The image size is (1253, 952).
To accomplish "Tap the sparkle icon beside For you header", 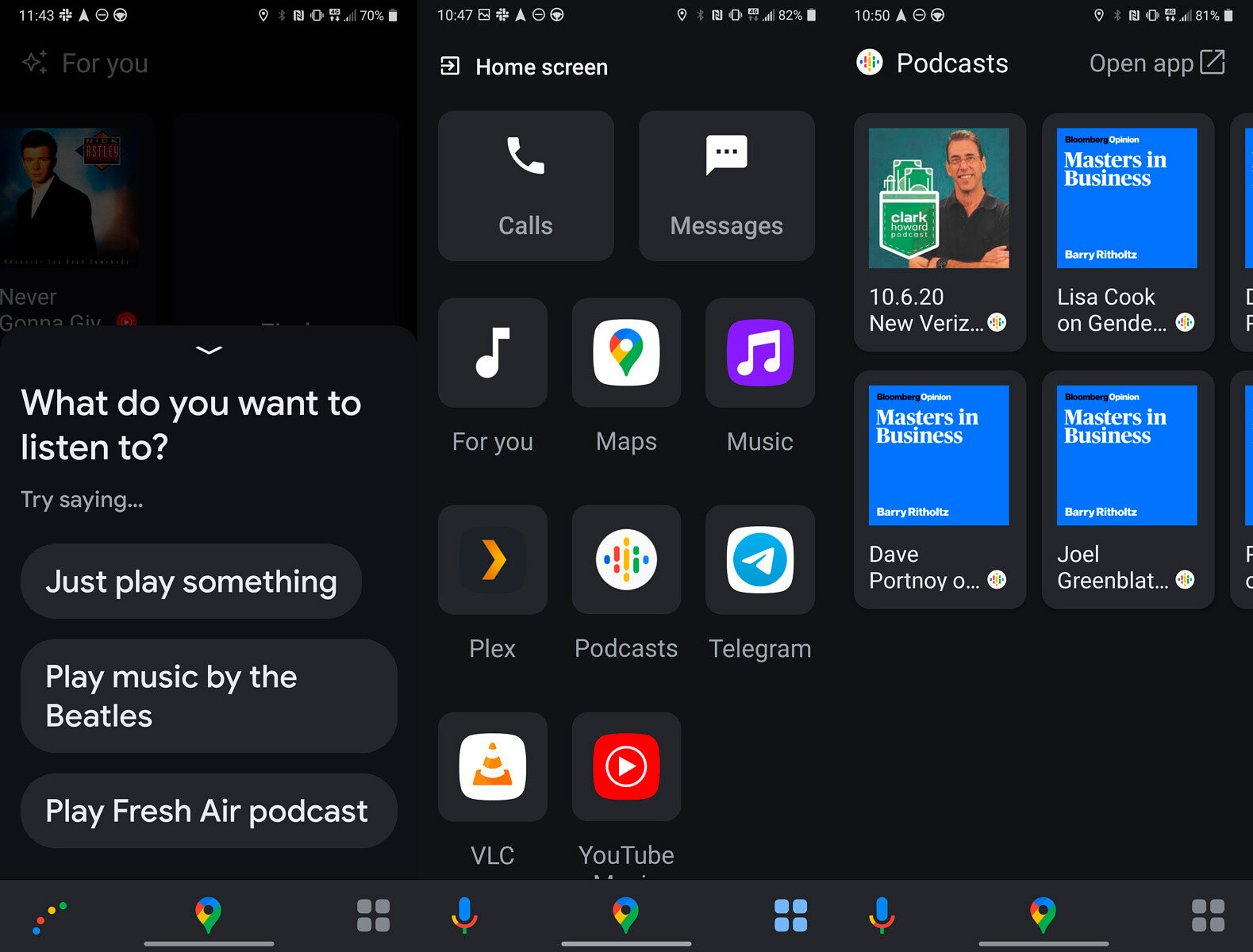I will (x=35, y=63).
